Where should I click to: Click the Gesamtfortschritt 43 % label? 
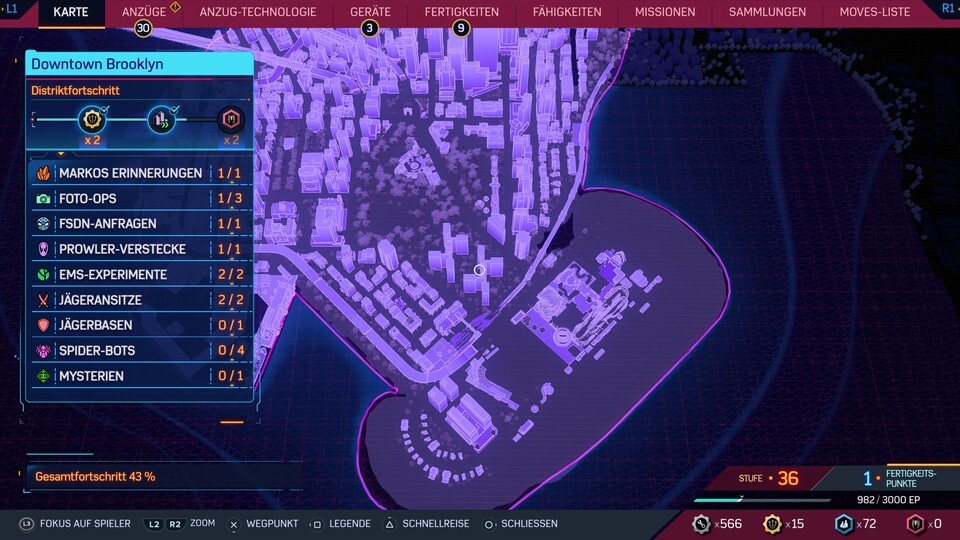(95, 477)
